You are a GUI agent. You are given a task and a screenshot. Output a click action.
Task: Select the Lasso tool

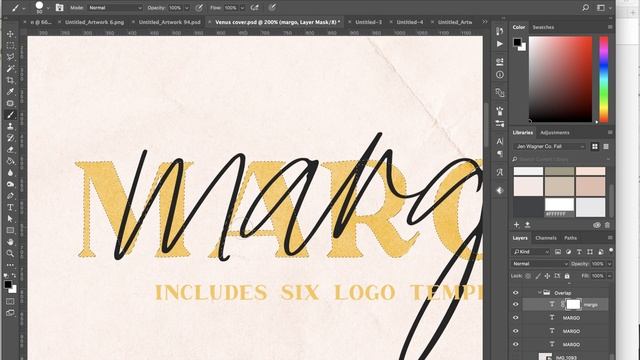click(x=10, y=57)
